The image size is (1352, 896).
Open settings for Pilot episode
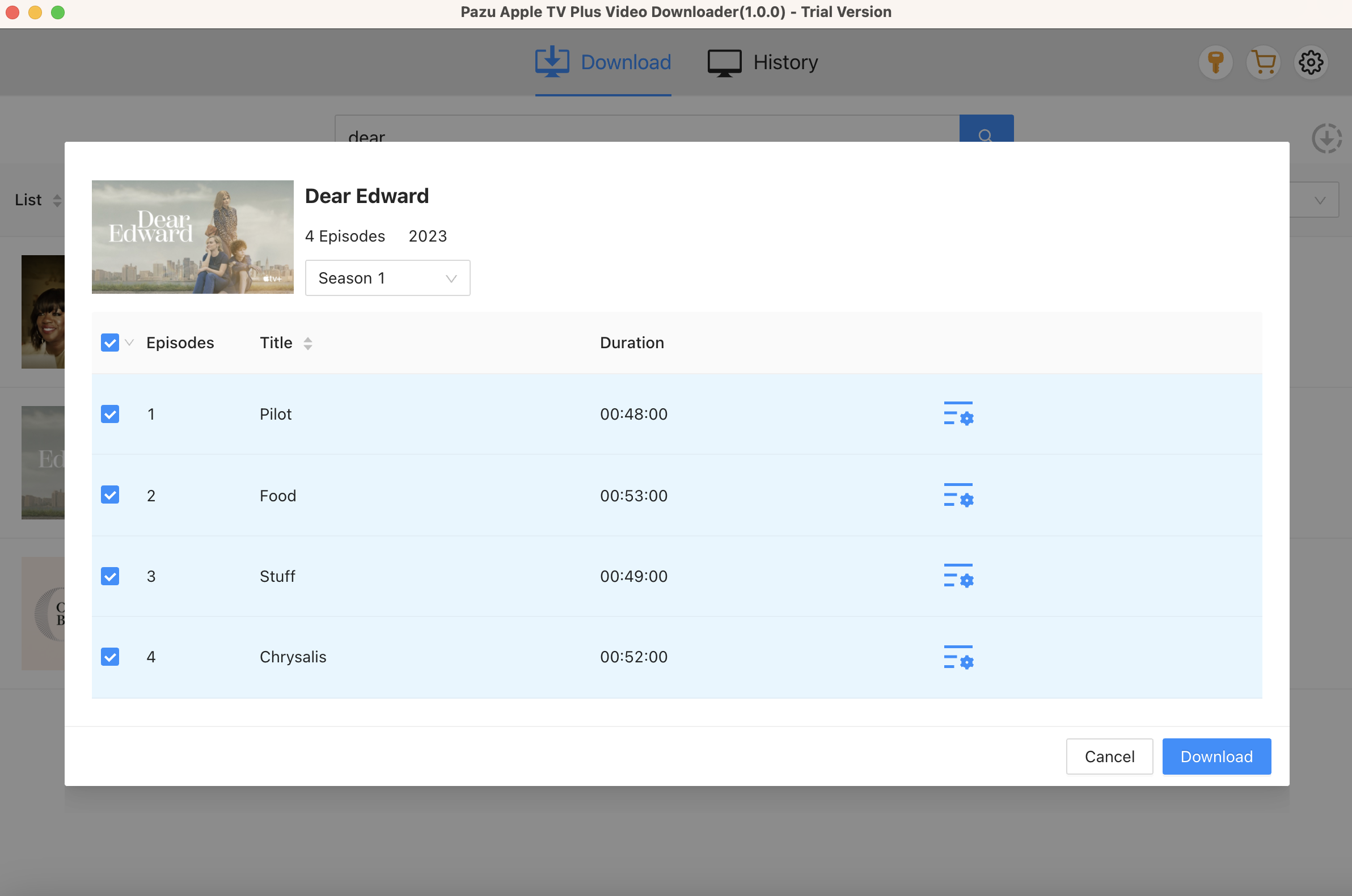click(x=958, y=414)
